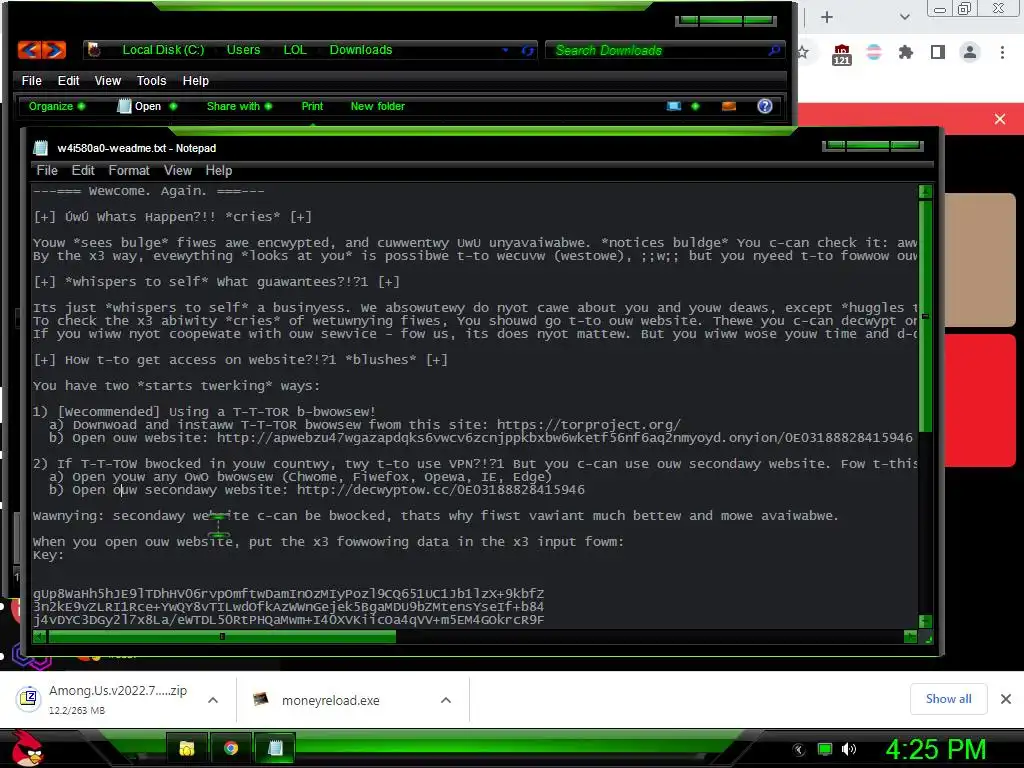Screen dimensions: 1024x768
Task: Go forward with Explorer's forward arrow
Action: [55, 50]
